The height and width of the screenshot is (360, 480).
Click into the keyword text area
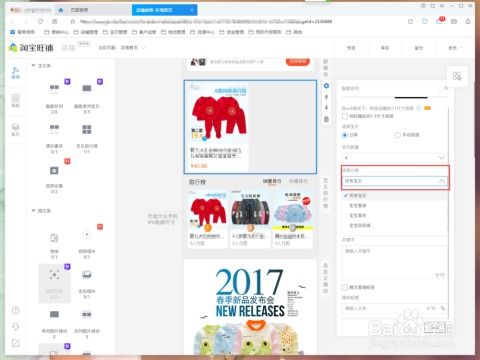pos(395,262)
